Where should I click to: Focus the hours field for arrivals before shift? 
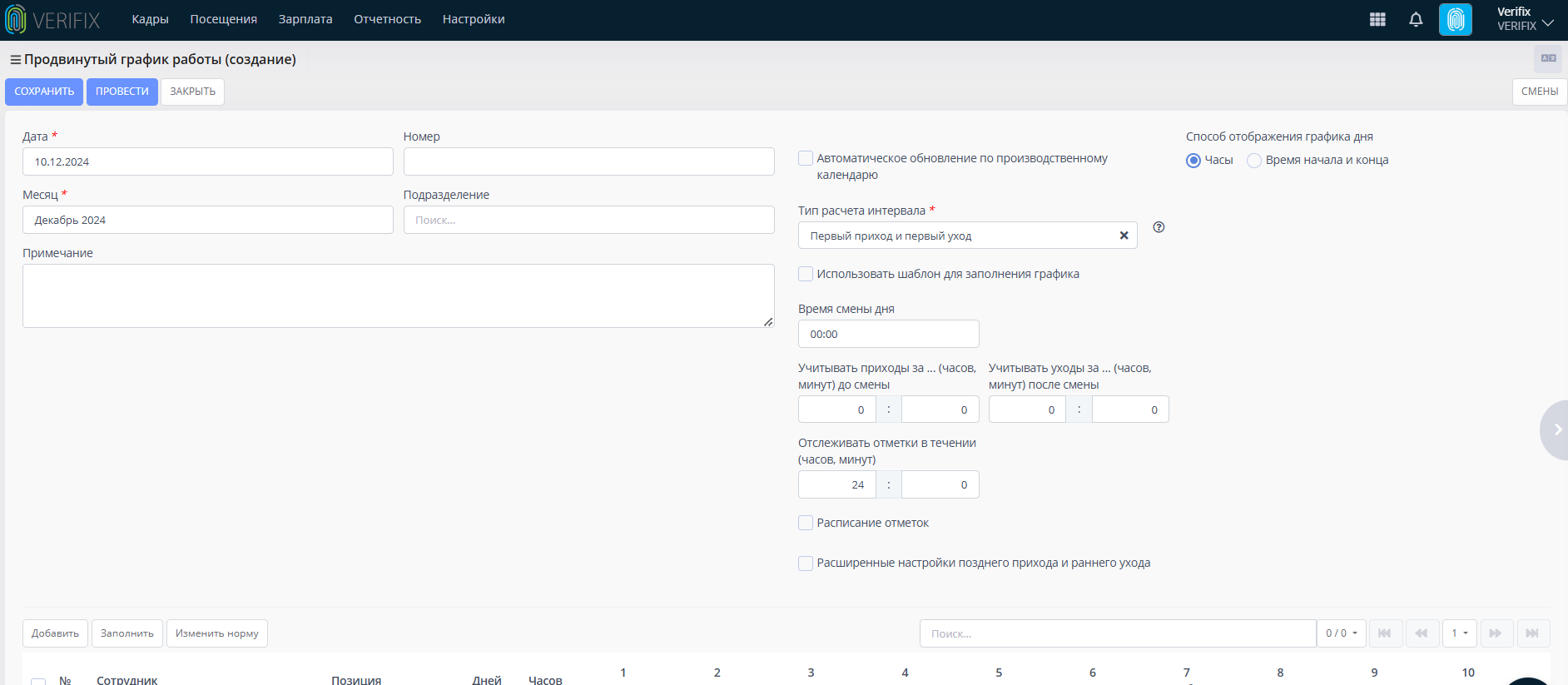[x=836, y=410]
